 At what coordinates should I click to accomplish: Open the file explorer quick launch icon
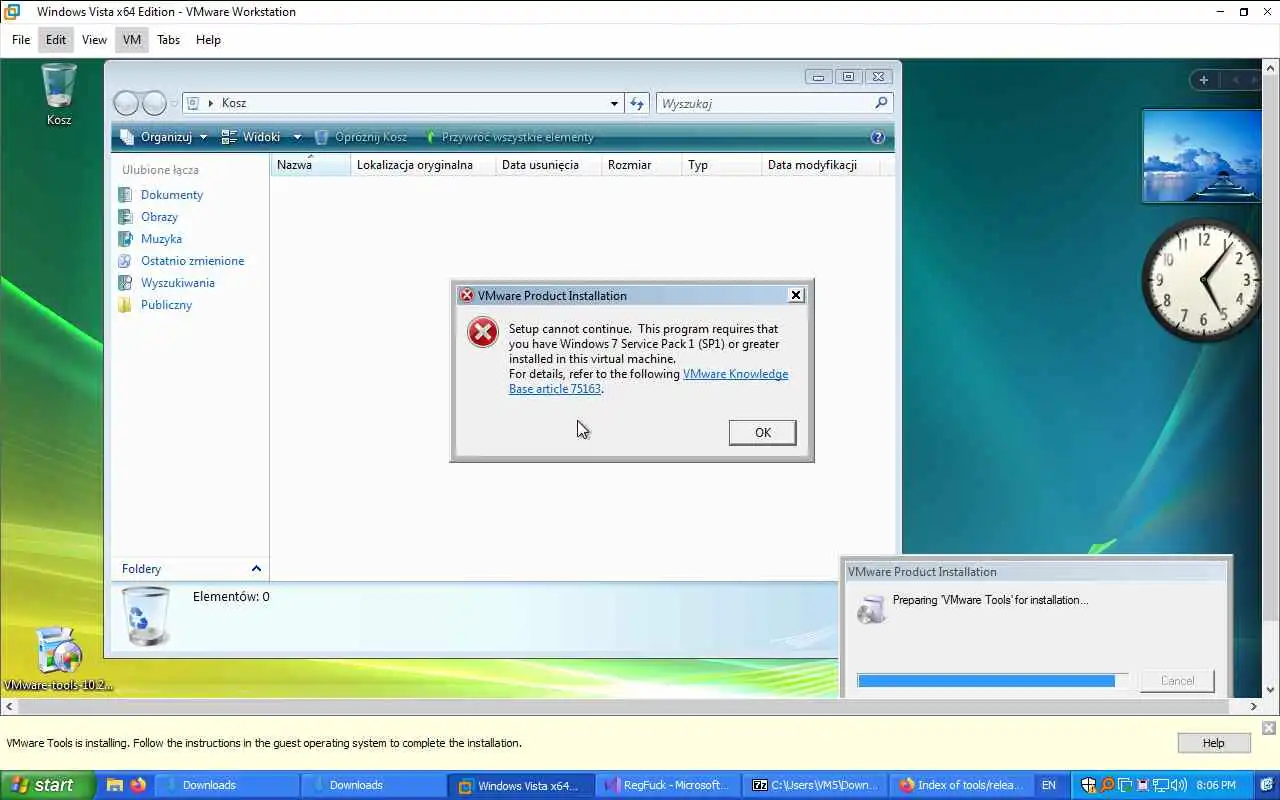pyautogui.click(x=115, y=785)
